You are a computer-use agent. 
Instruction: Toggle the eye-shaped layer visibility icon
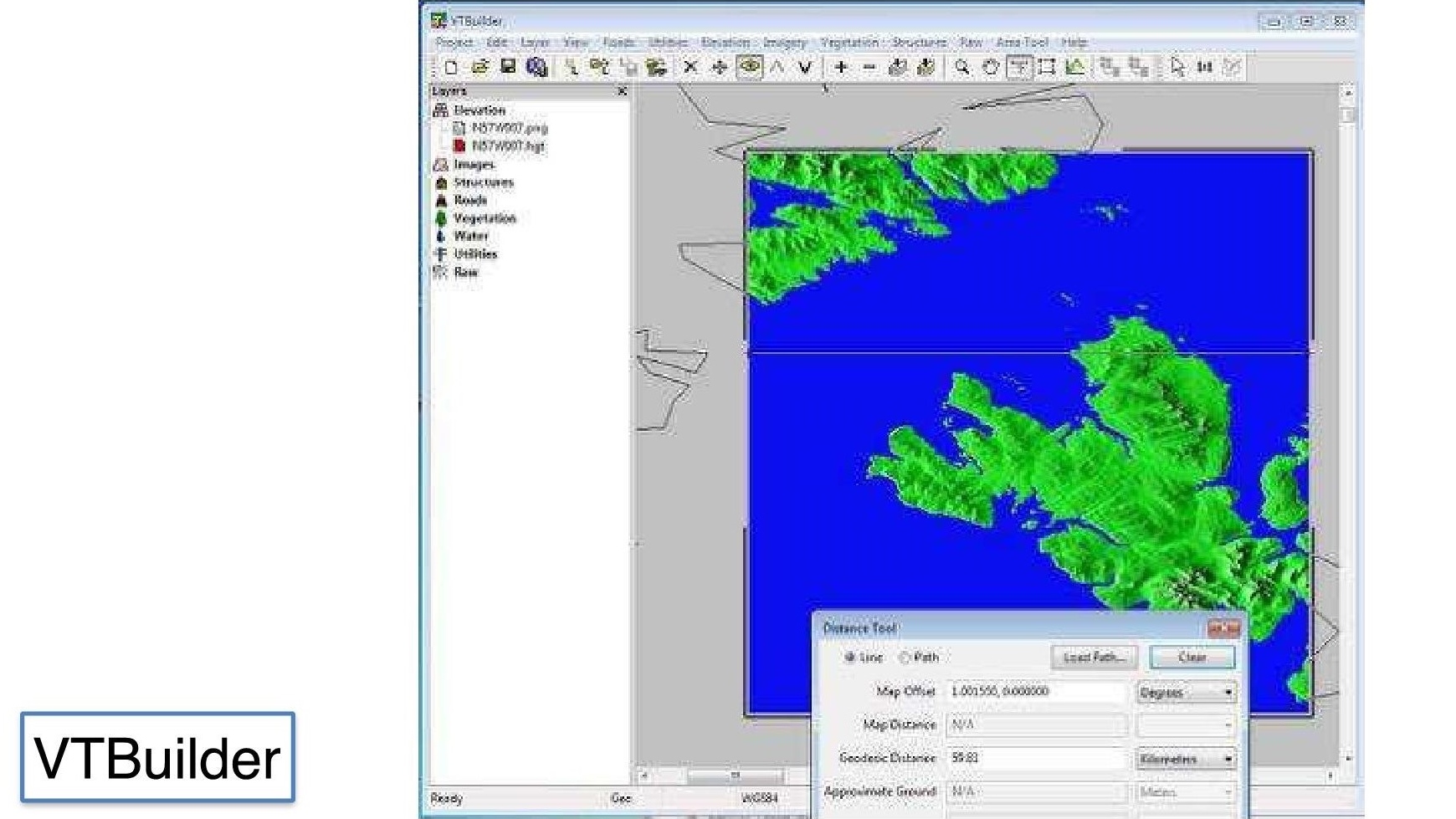750,67
